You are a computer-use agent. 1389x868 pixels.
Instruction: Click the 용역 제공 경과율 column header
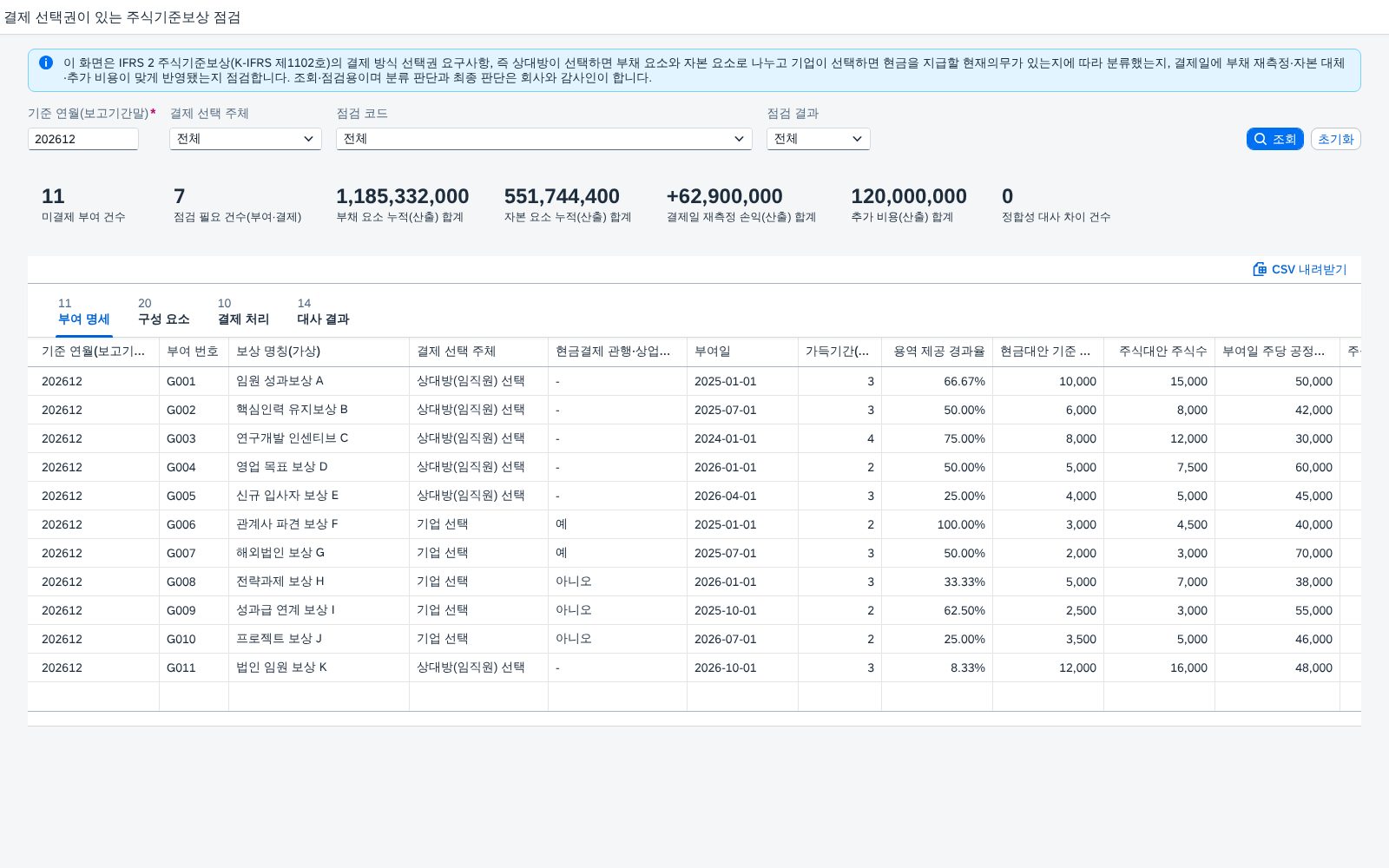click(x=937, y=352)
